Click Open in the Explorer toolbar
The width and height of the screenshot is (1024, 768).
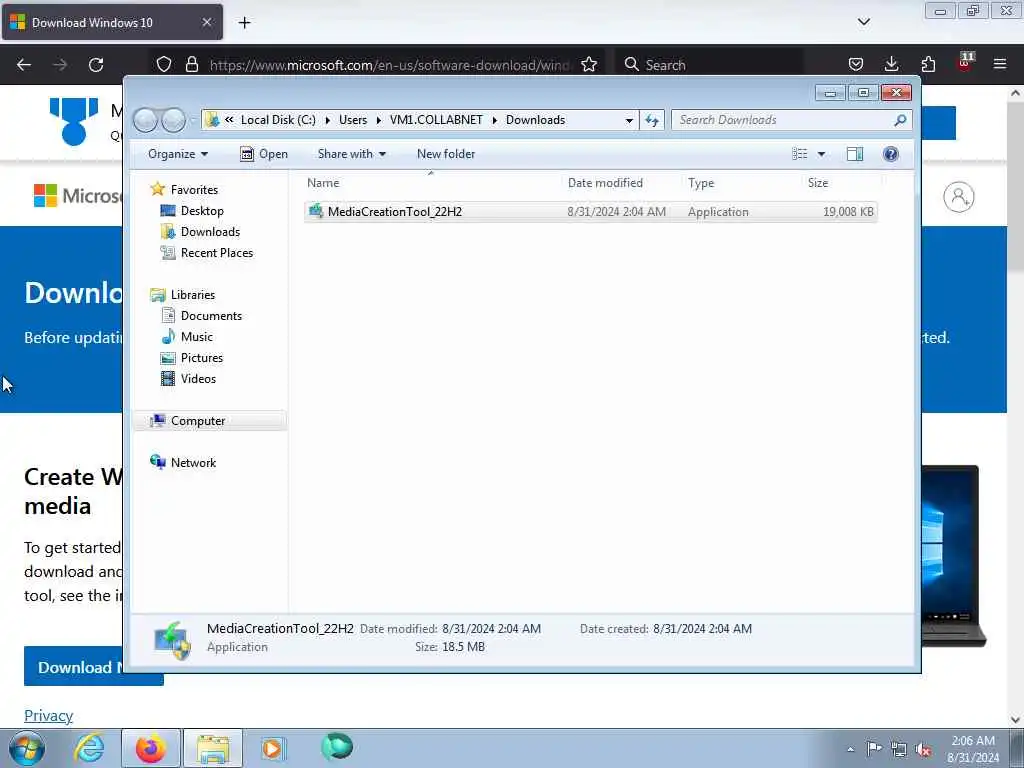264,154
